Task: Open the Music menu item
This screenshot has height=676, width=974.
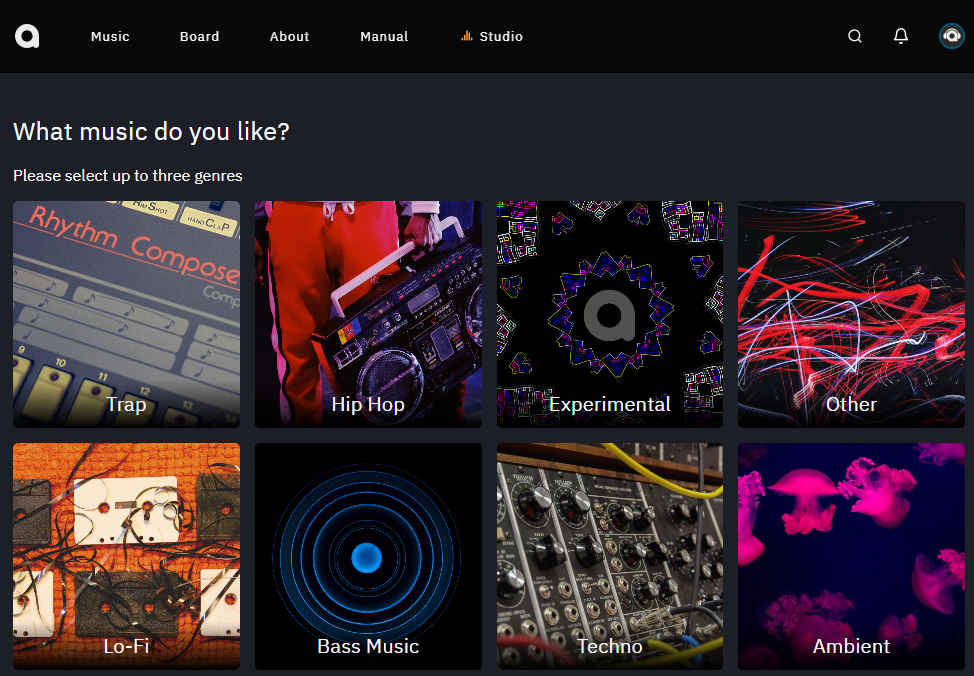Action: pos(110,37)
